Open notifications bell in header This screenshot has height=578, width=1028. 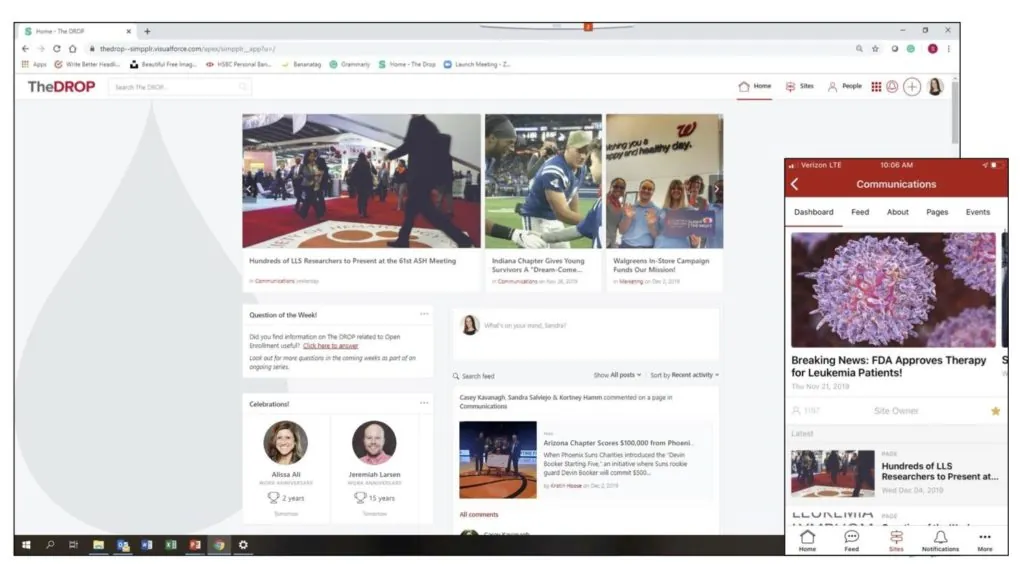tap(892, 87)
